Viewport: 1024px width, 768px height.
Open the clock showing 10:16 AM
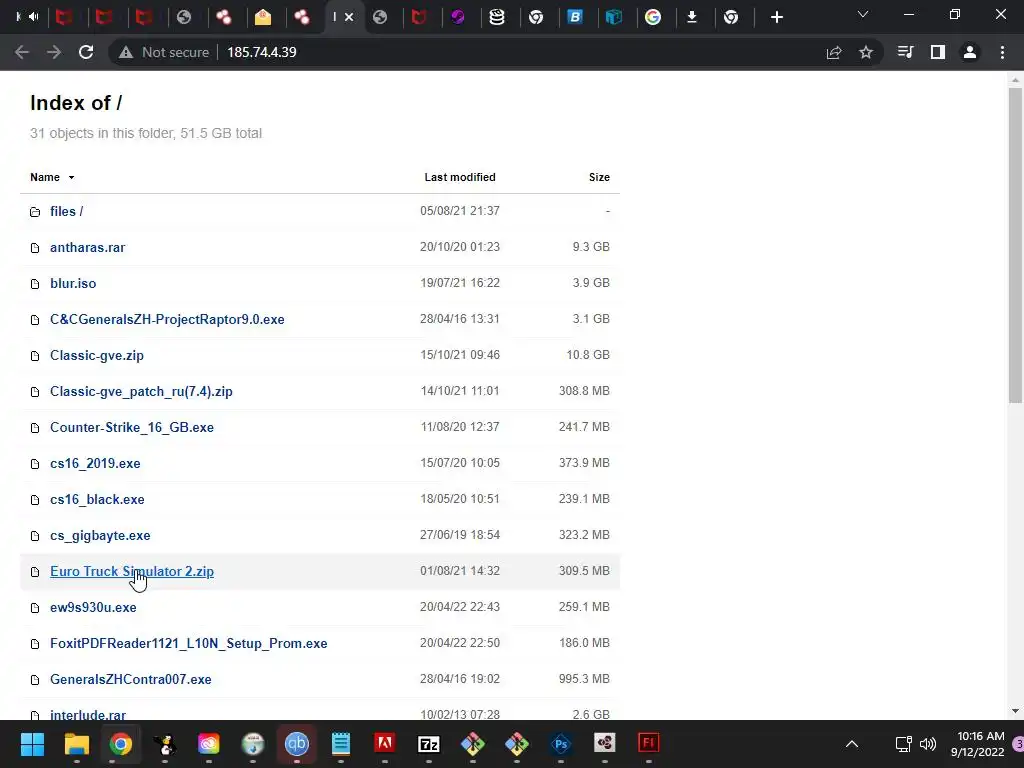tap(977, 744)
